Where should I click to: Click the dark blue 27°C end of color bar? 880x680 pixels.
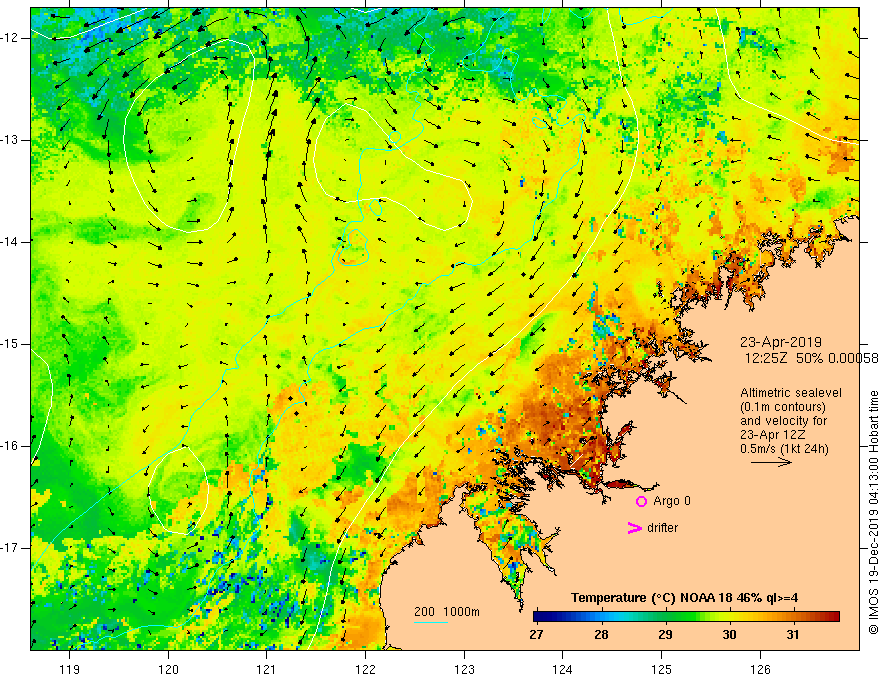[x=538, y=617]
